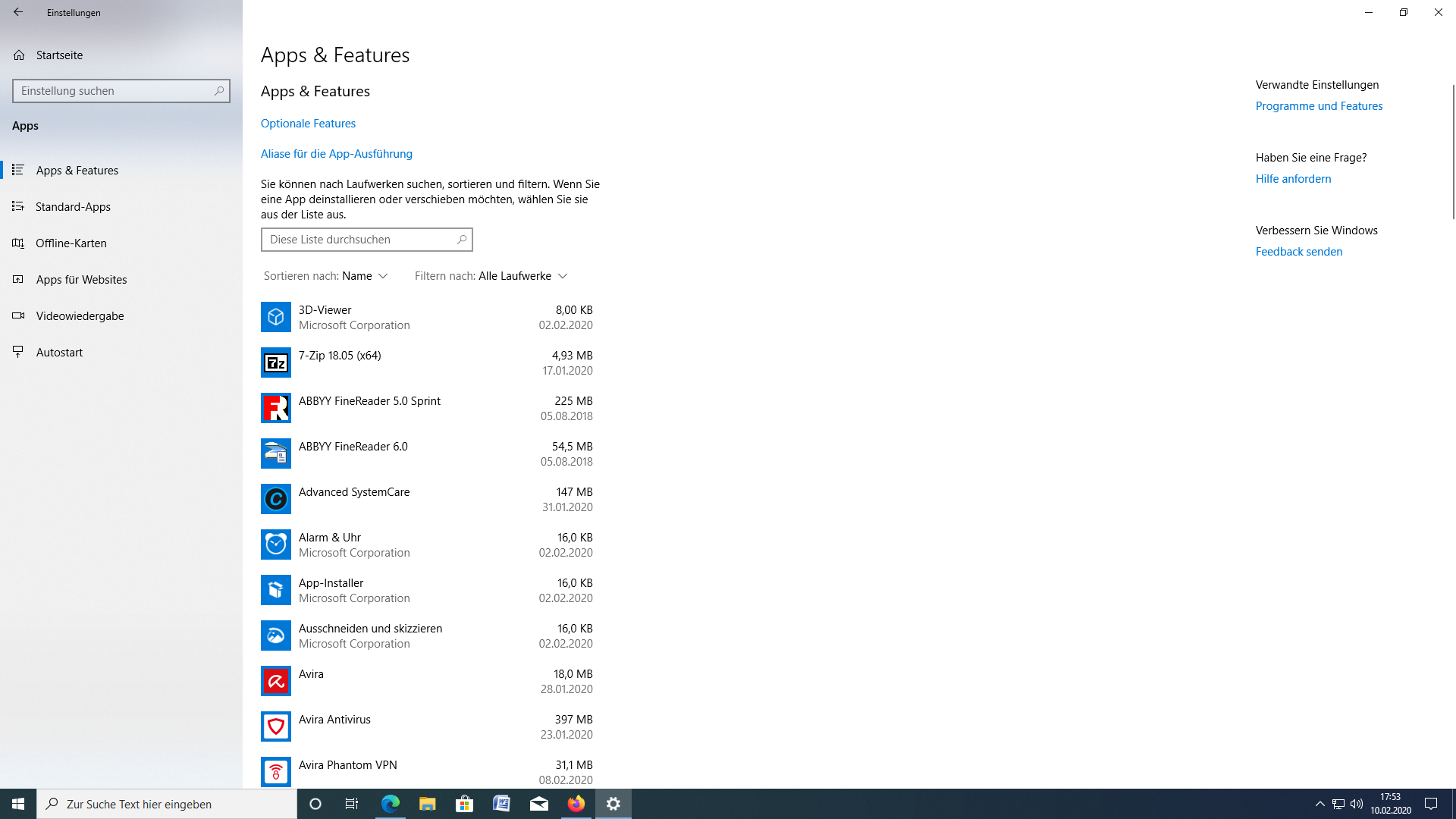Screen dimensions: 1456x819
Task: Select the 7-Zip 18.05 (x64) entry name
Action: (340, 356)
